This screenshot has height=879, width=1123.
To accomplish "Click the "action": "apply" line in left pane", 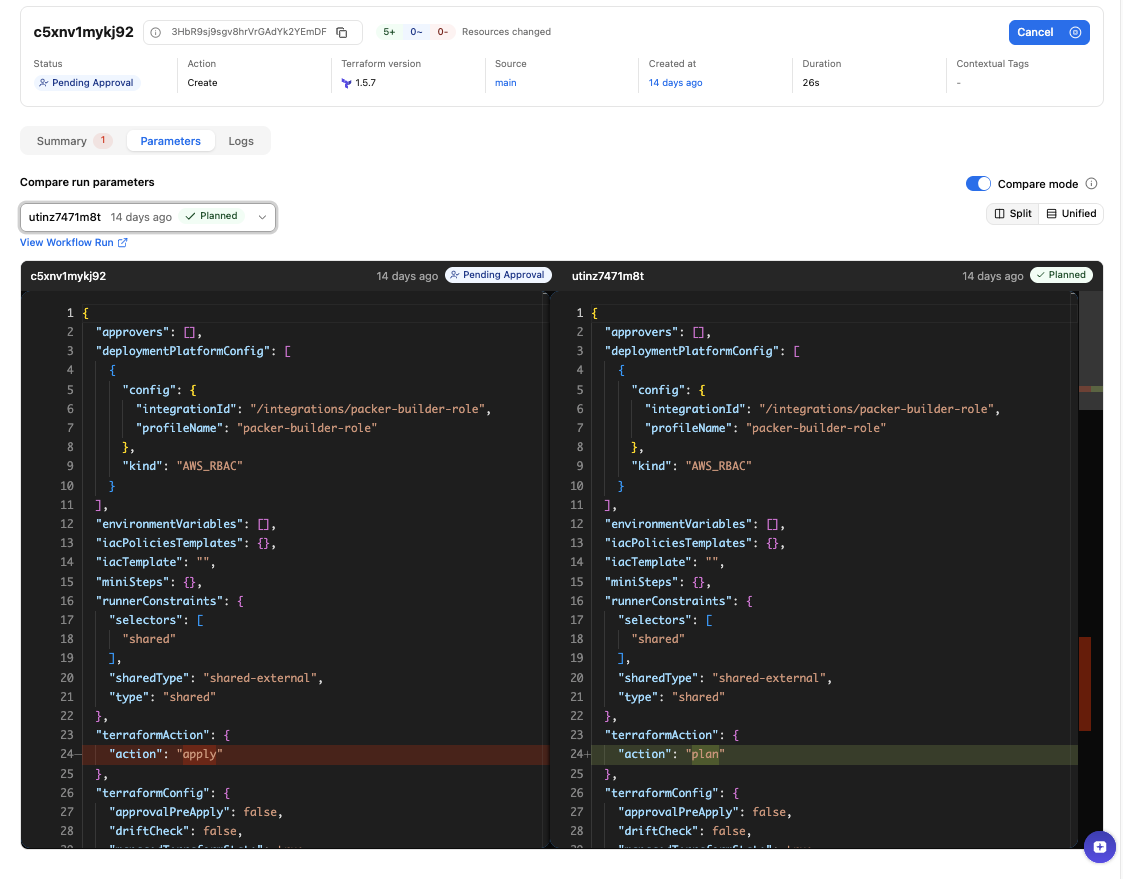I will click(315, 754).
